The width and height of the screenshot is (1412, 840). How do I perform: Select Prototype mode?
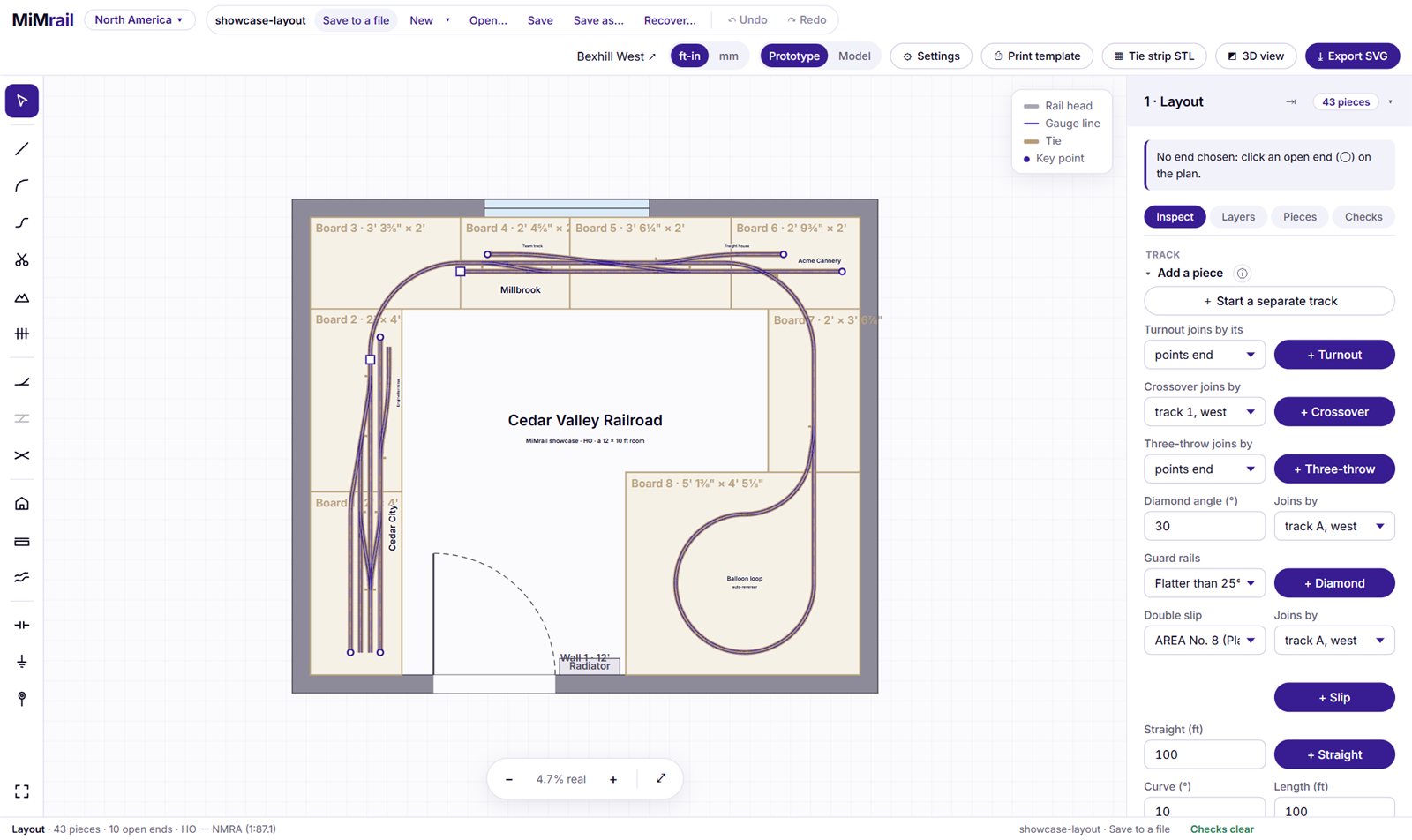tap(794, 56)
